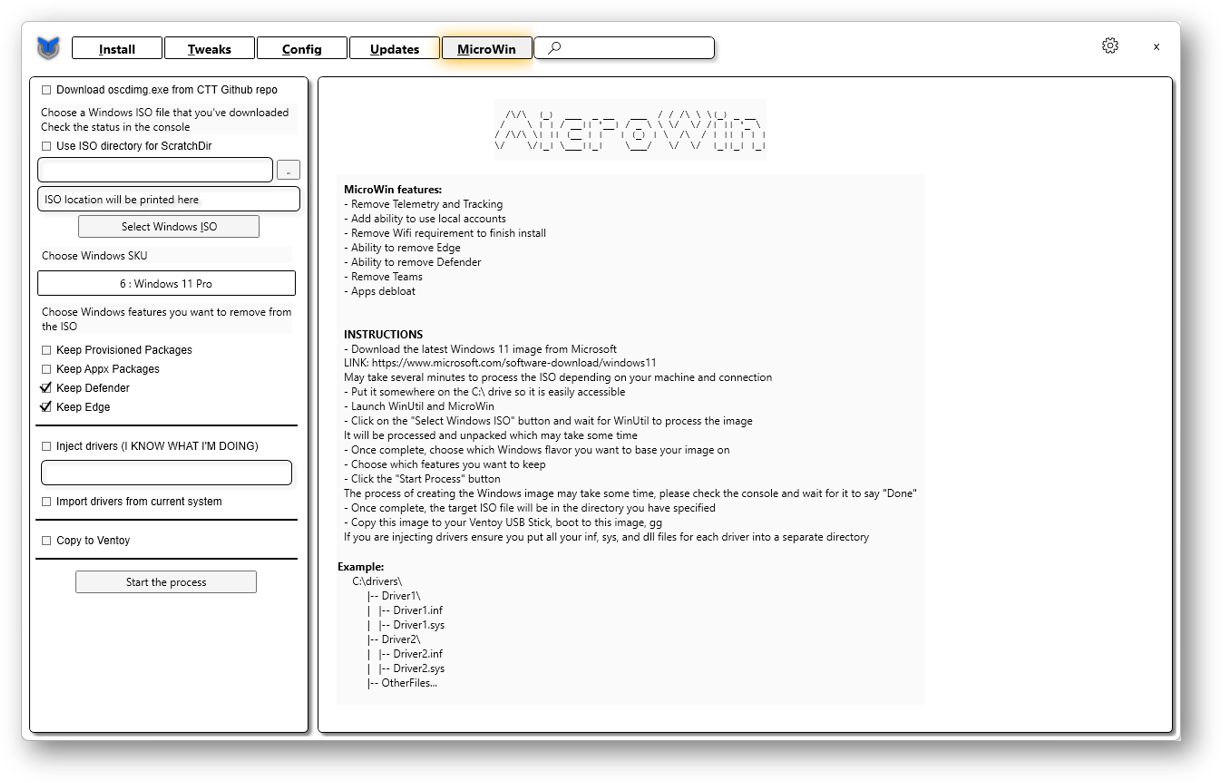Viewport: 1223px width, 783px height.
Task: Open the Config tab
Action: [x=302, y=48]
